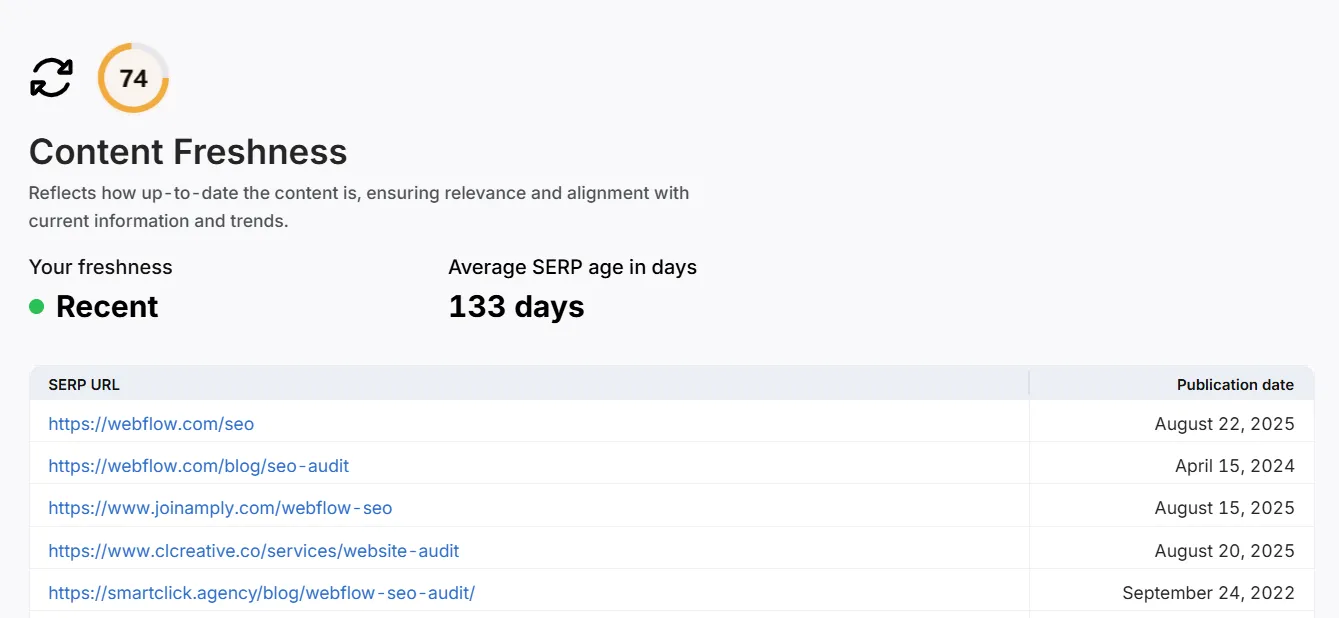
Task: Visit the joinamply.com/webflow-seo page
Action: click(x=220, y=507)
